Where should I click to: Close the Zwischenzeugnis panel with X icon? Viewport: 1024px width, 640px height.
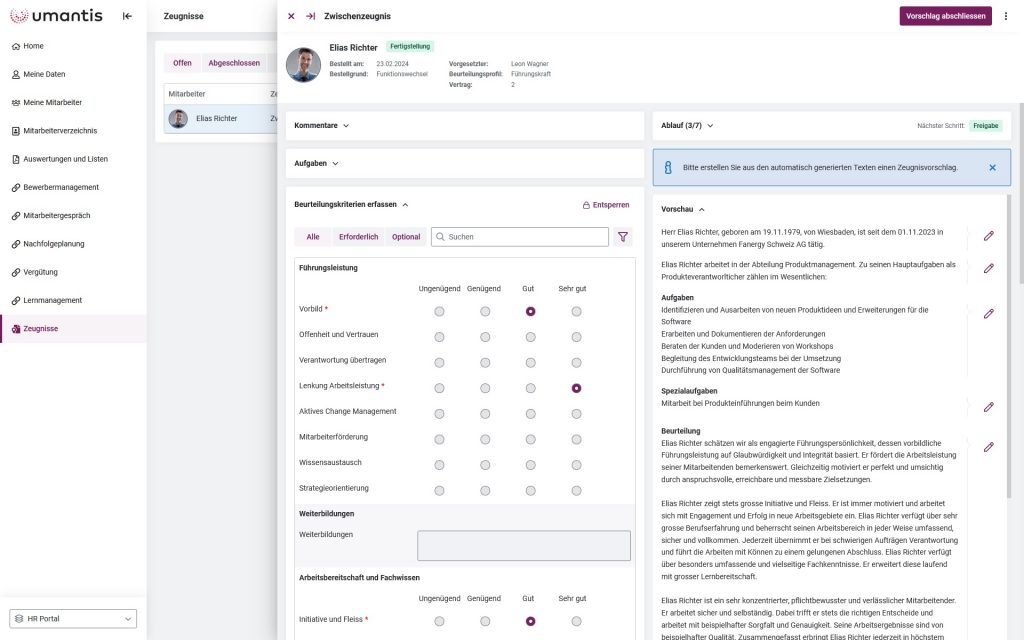point(291,16)
